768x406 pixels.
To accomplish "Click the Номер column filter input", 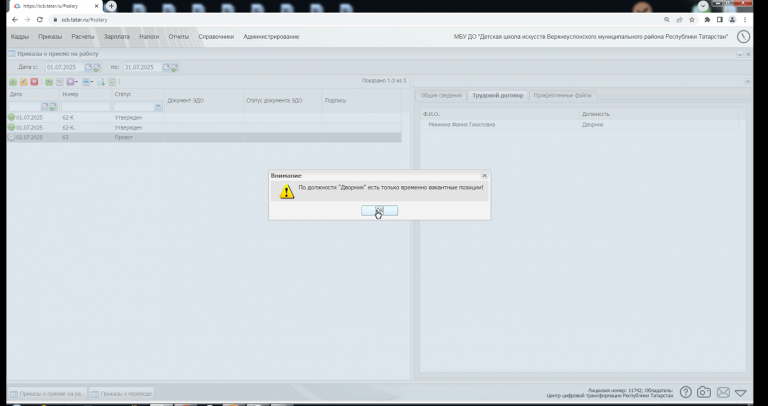I will pyautogui.click(x=86, y=106).
